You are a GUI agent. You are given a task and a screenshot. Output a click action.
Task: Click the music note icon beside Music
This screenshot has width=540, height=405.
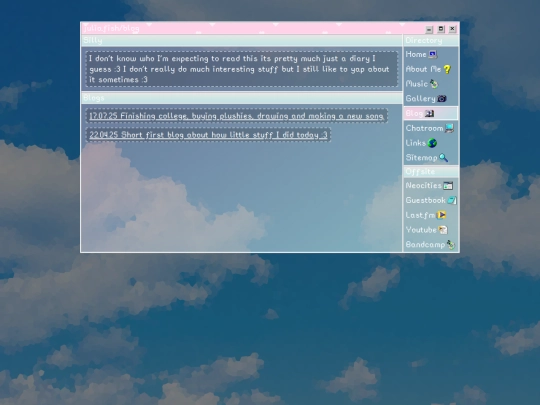[x=434, y=84]
